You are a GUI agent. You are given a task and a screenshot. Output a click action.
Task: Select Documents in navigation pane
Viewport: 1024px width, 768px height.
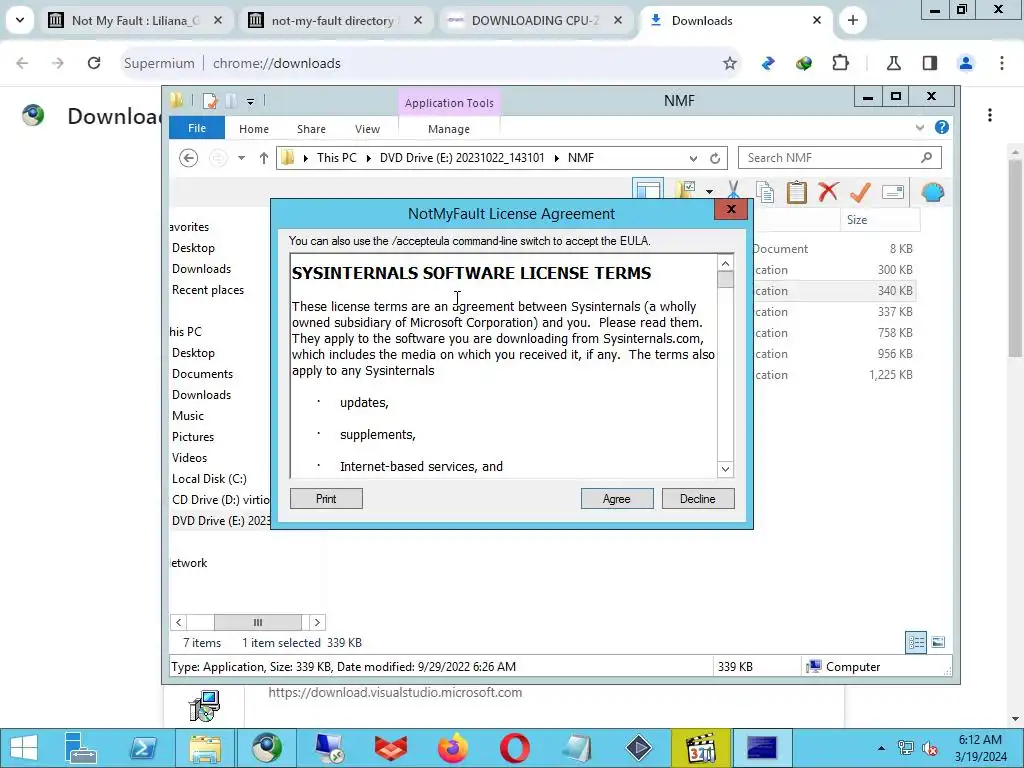[202, 374]
